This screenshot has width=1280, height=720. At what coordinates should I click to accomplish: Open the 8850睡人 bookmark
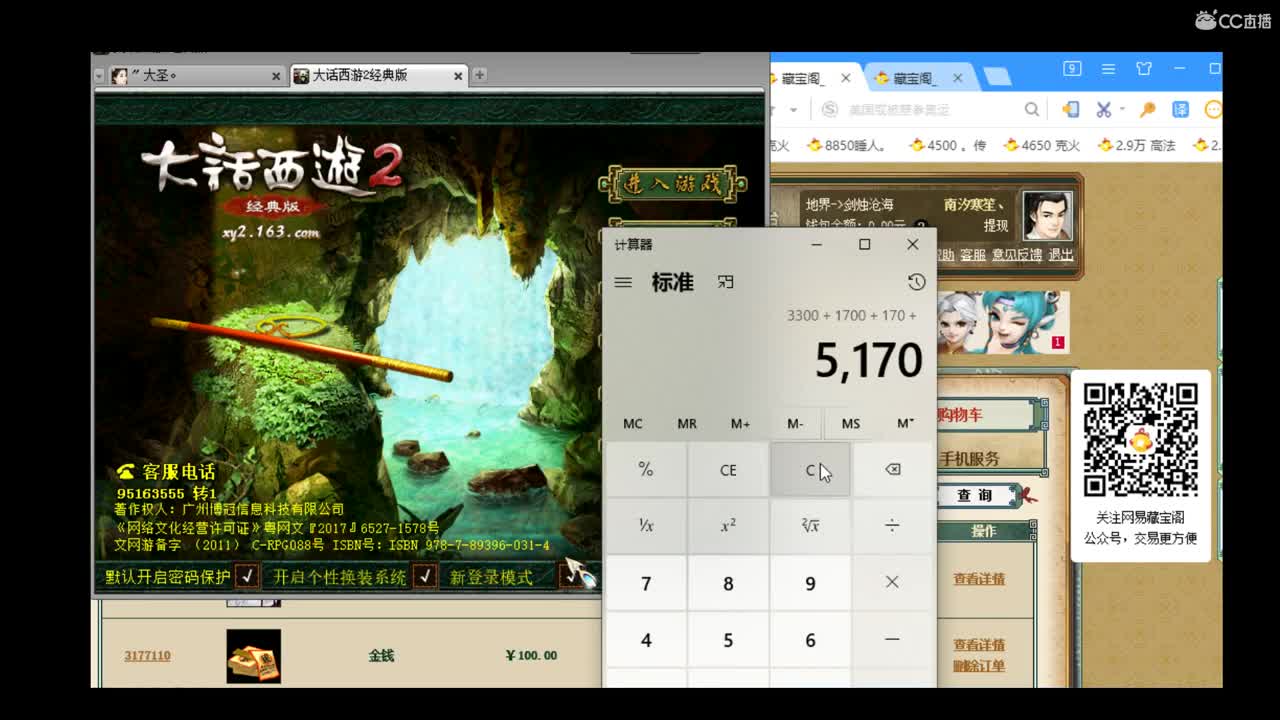[x=846, y=145]
